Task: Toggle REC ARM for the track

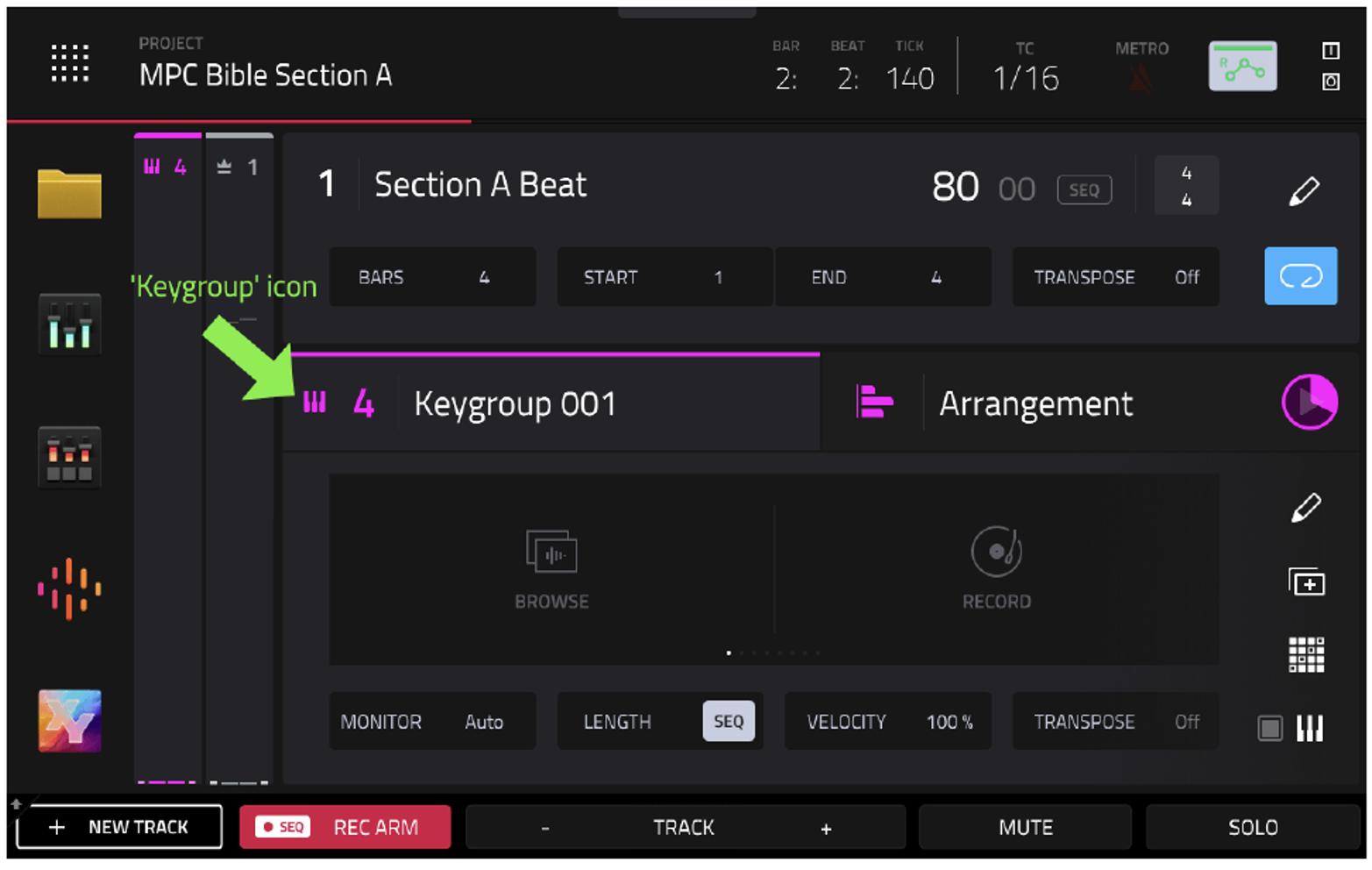Action: tap(345, 827)
